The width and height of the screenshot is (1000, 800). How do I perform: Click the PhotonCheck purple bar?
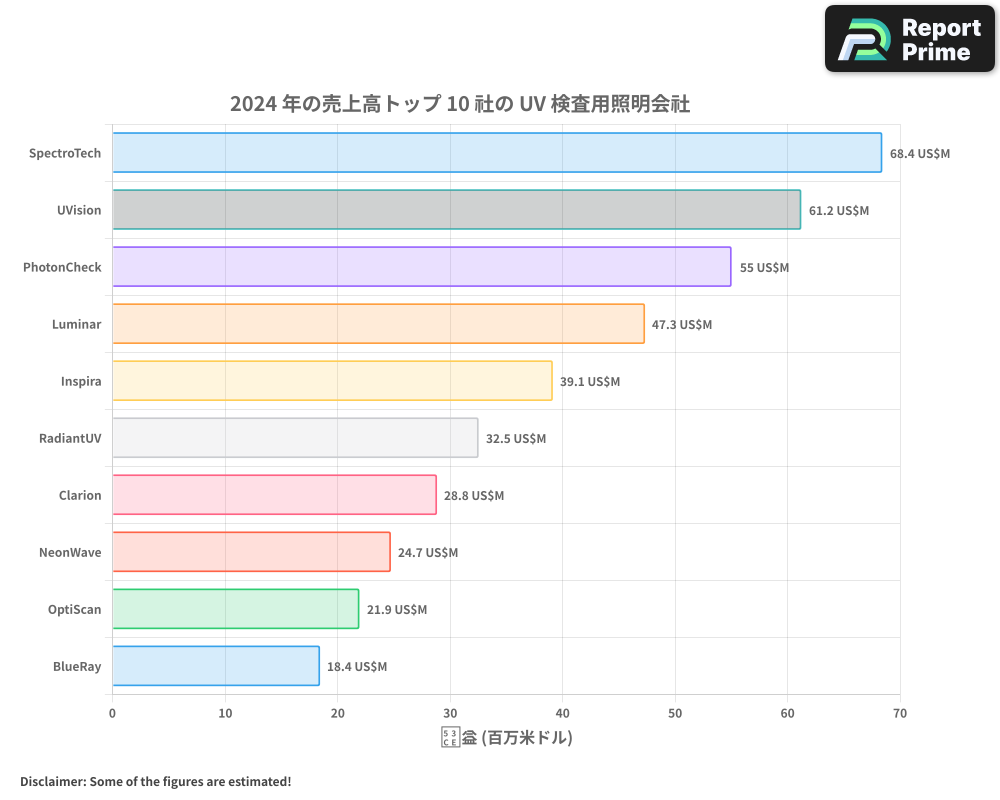click(x=421, y=267)
